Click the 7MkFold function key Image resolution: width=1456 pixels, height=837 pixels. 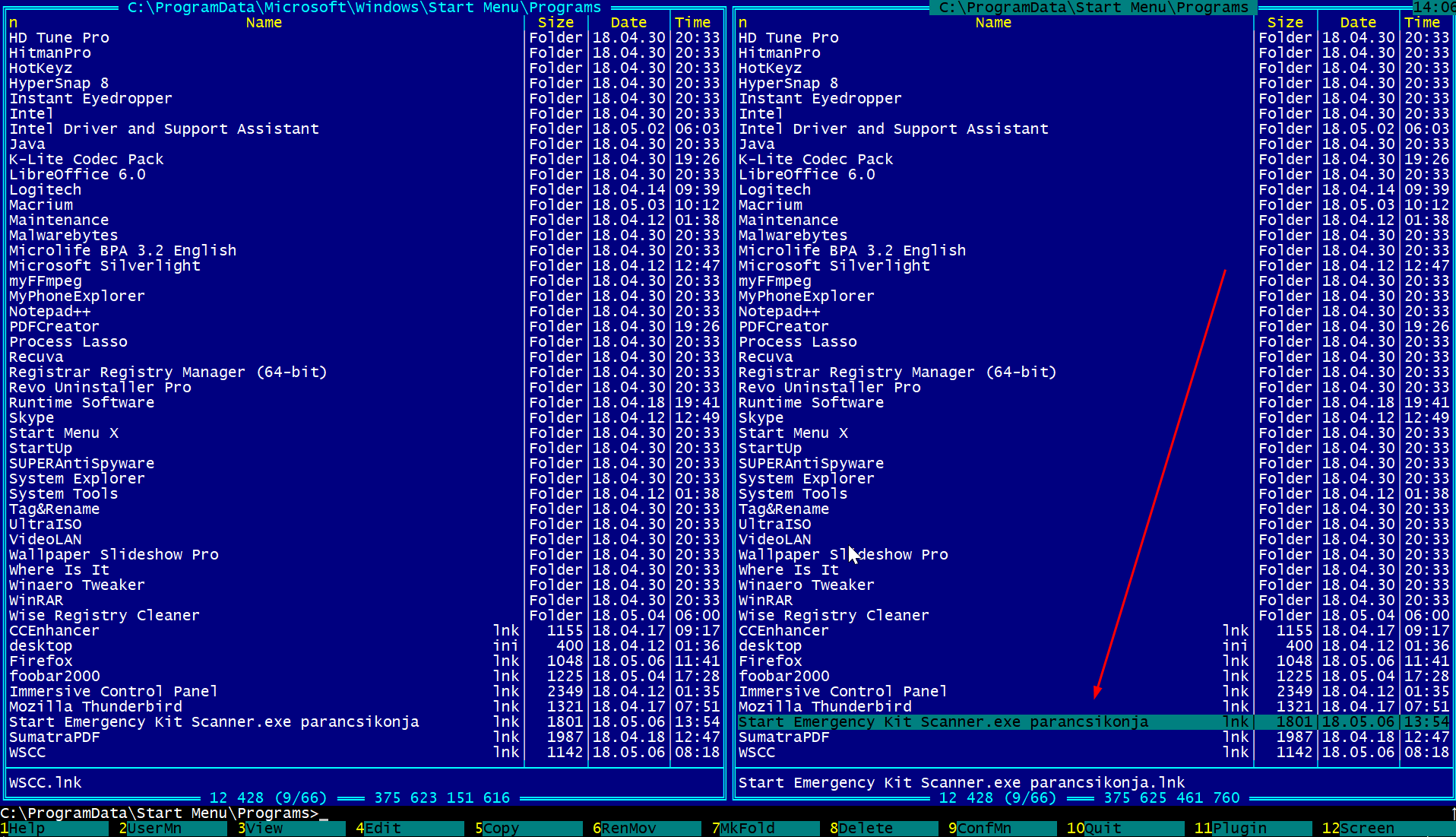tap(765, 829)
